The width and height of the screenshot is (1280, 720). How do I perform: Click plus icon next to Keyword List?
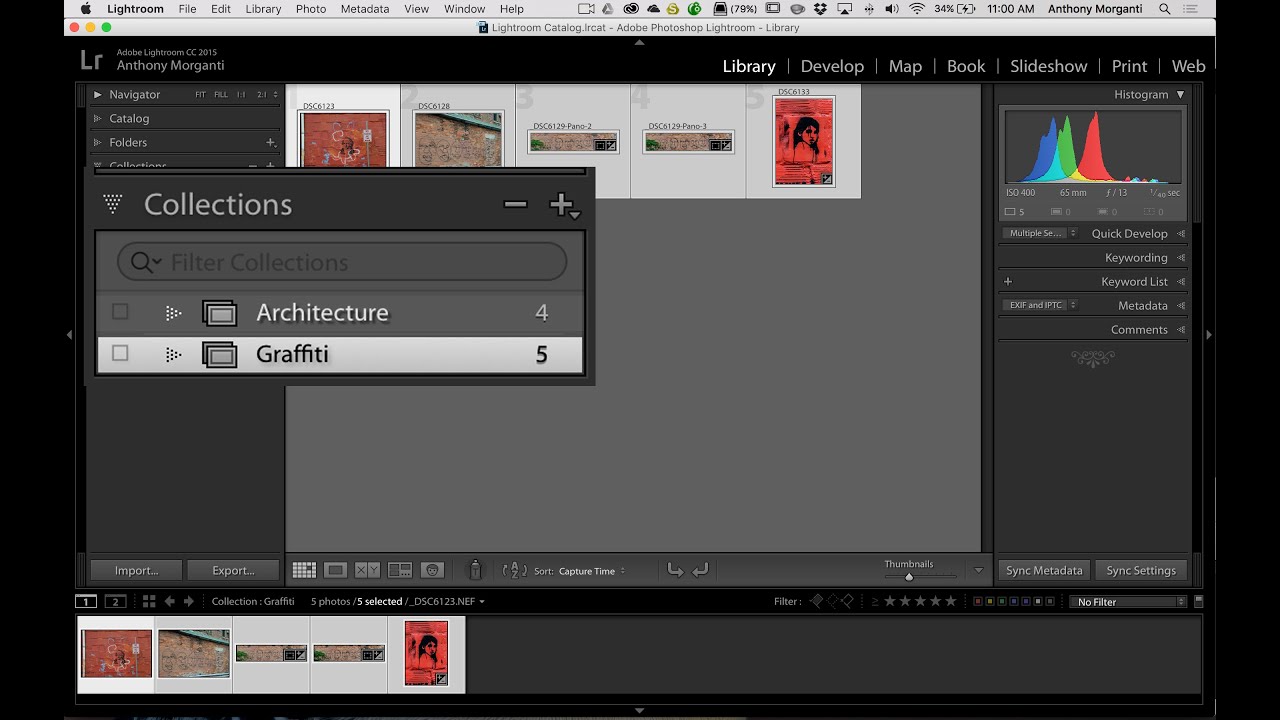[1008, 282]
